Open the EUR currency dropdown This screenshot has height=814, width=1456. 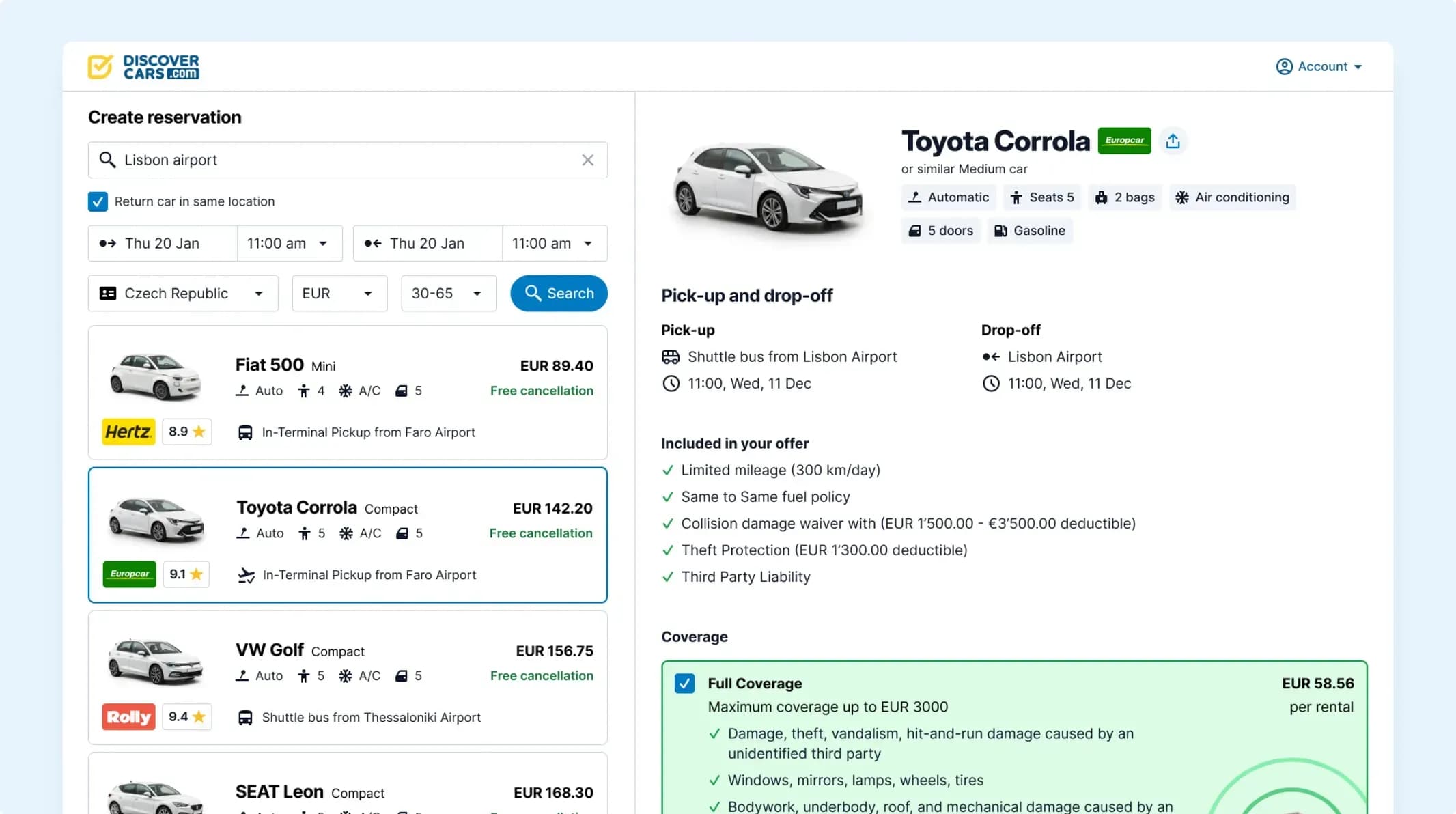(339, 293)
